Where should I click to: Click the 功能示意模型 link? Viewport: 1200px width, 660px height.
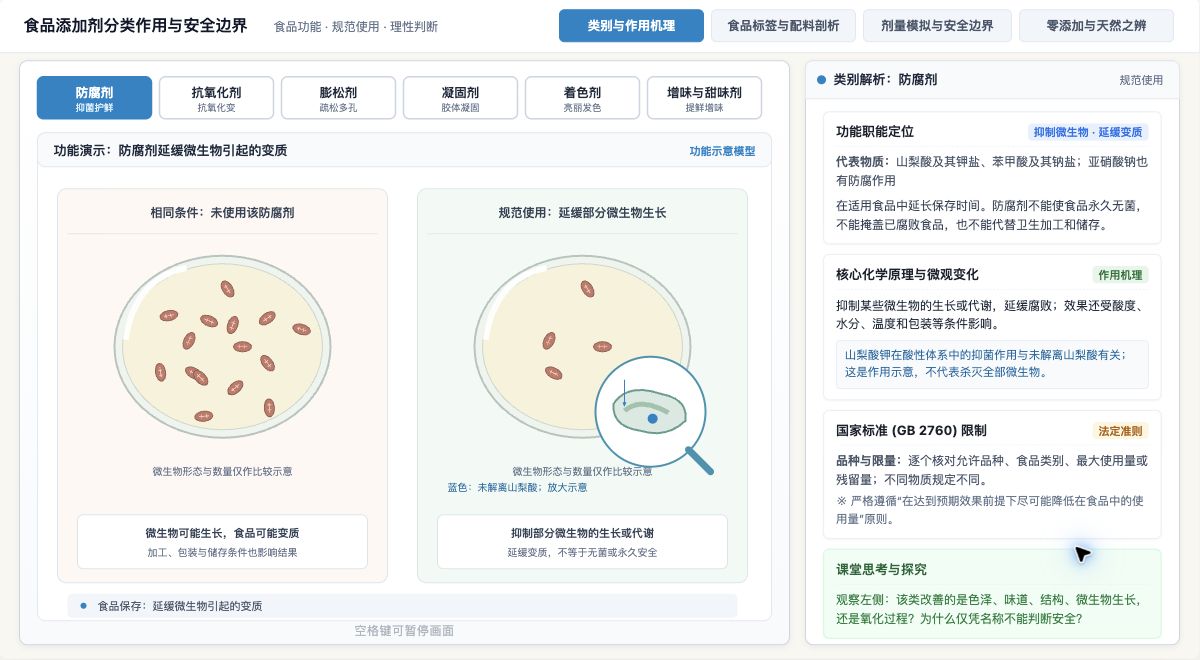click(722, 151)
